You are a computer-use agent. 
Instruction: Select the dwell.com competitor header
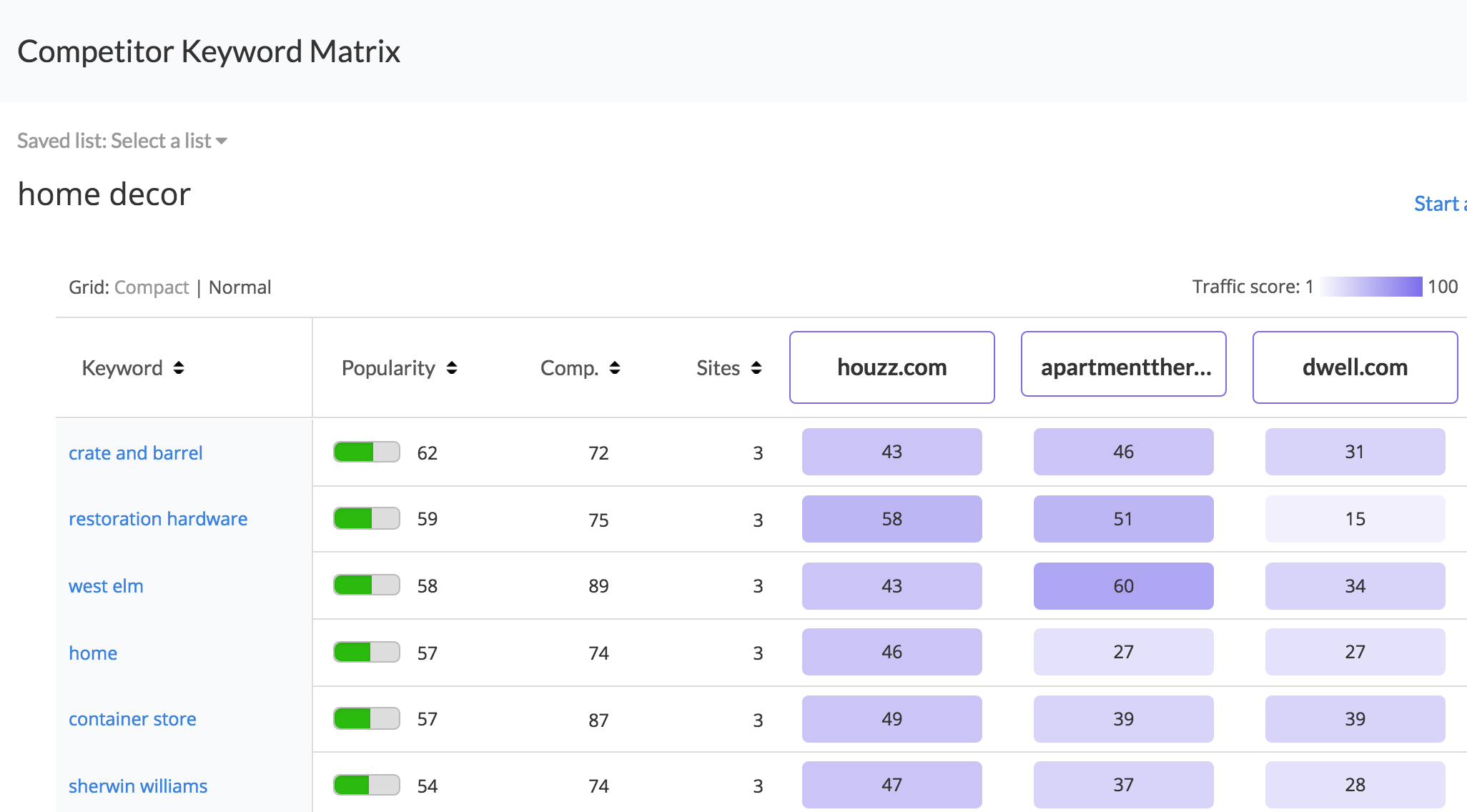pyautogui.click(x=1354, y=367)
